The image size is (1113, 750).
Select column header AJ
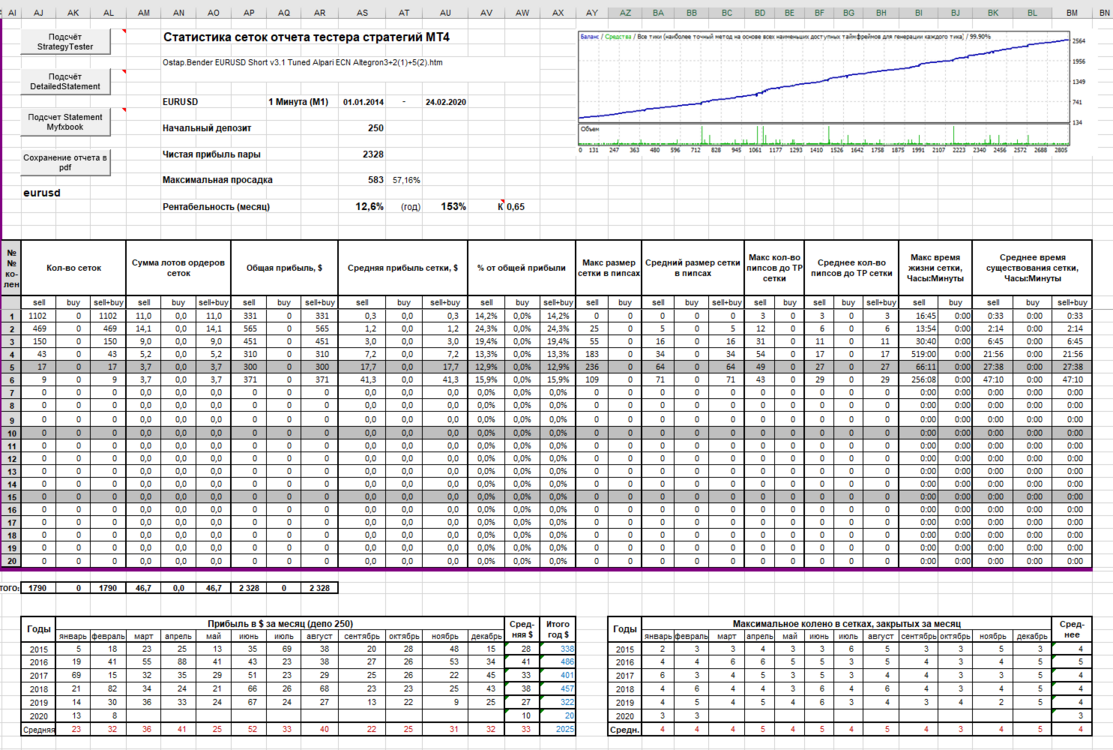39,13
